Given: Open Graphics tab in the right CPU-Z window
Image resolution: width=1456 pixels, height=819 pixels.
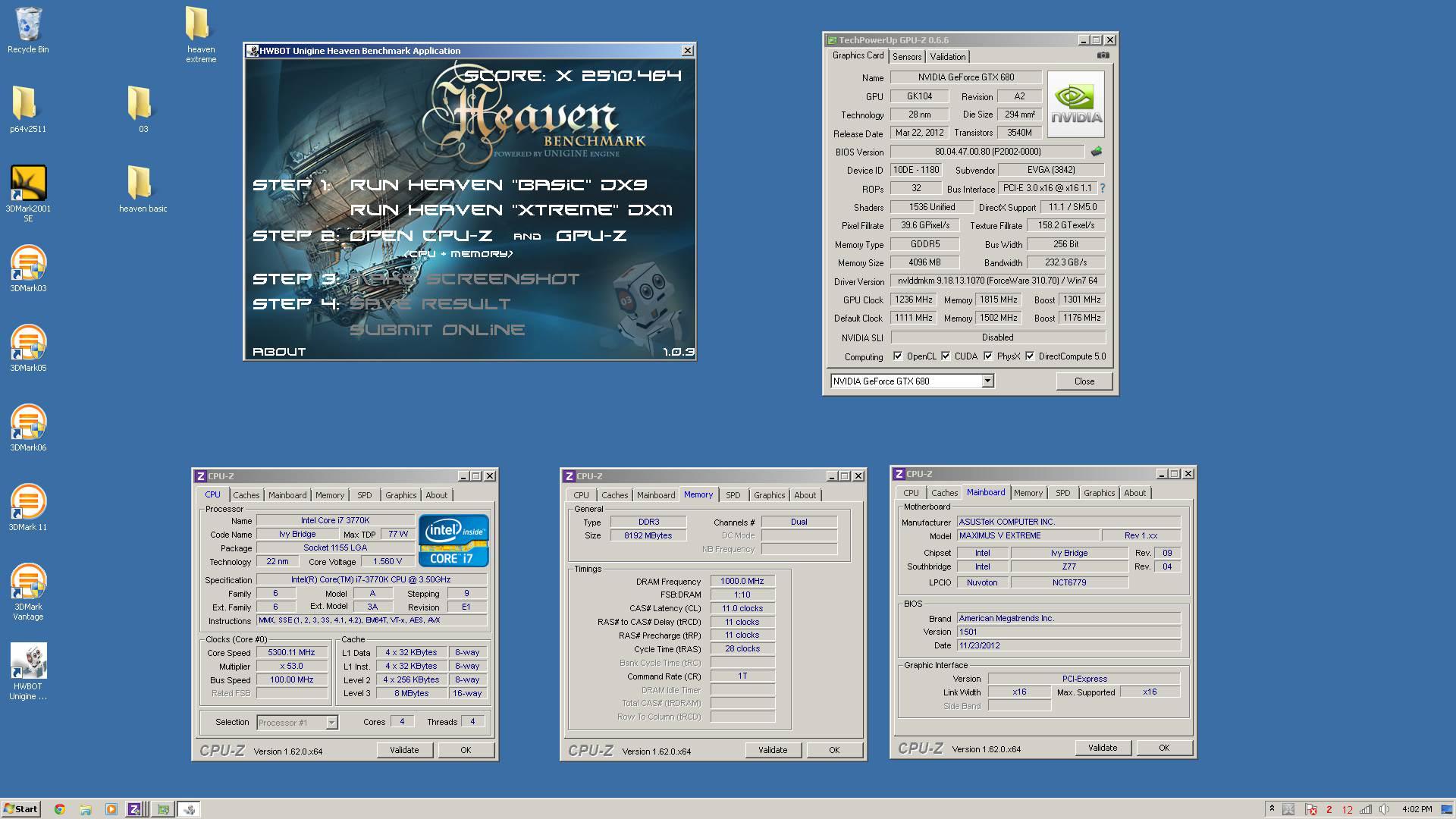Looking at the screenshot, I should (1100, 493).
